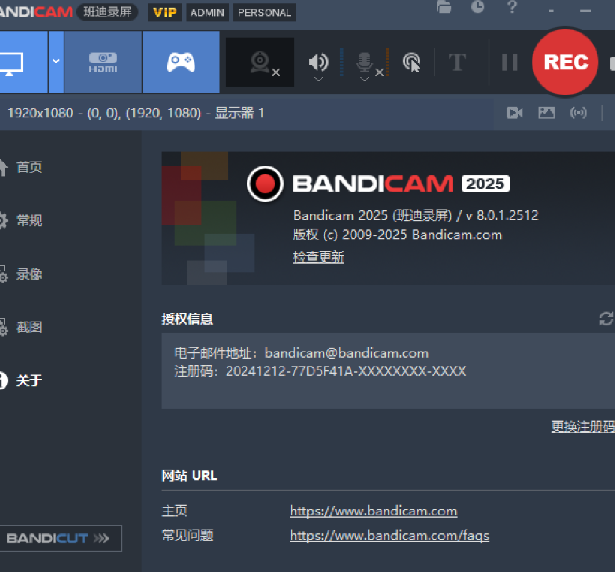The height and width of the screenshot is (572, 615).
Task: Enable the mouse click effect icon
Action: [411, 62]
